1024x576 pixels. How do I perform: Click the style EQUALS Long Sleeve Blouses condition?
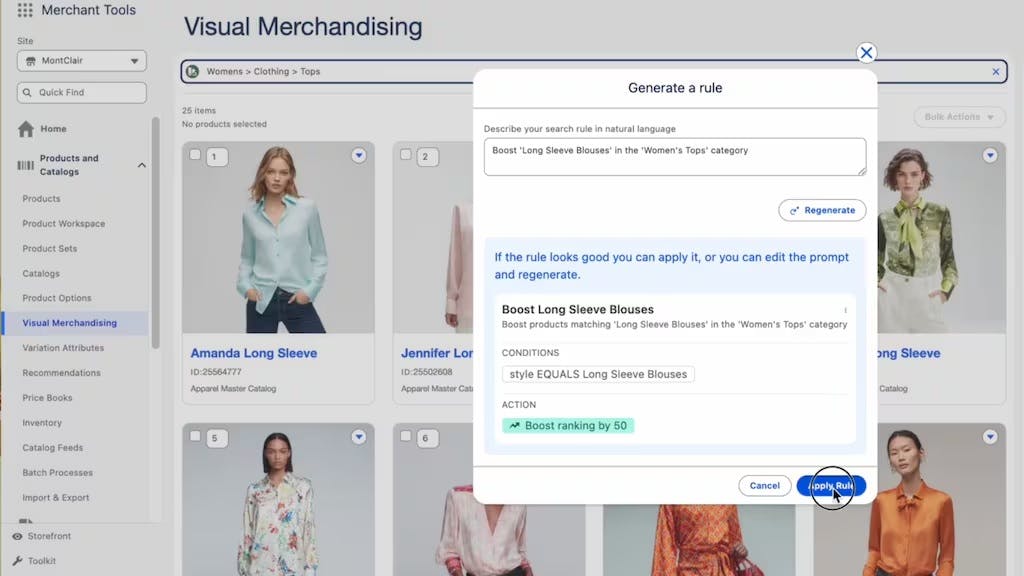(598, 374)
